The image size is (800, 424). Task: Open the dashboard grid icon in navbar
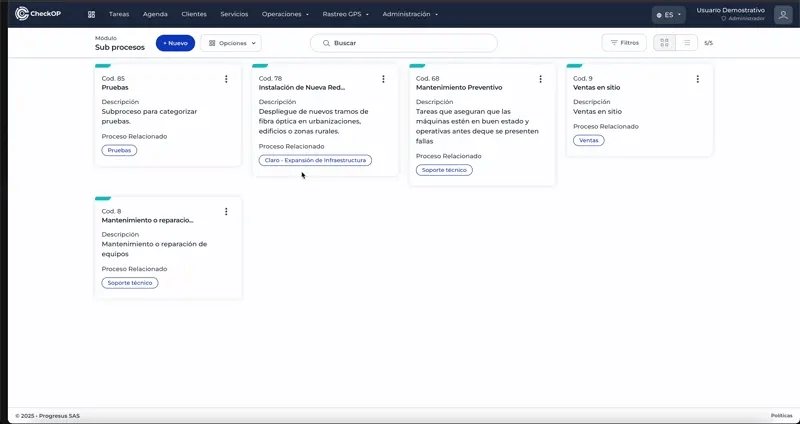[91, 14]
